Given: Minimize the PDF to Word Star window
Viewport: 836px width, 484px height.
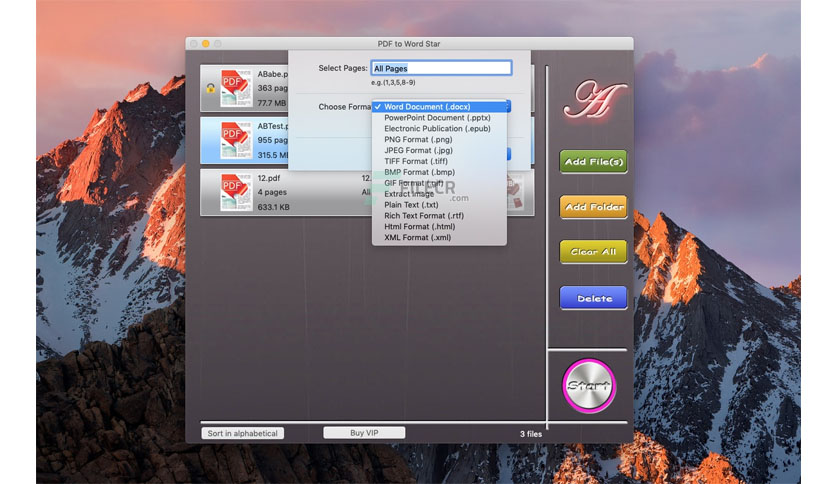Looking at the screenshot, I should click(206, 44).
